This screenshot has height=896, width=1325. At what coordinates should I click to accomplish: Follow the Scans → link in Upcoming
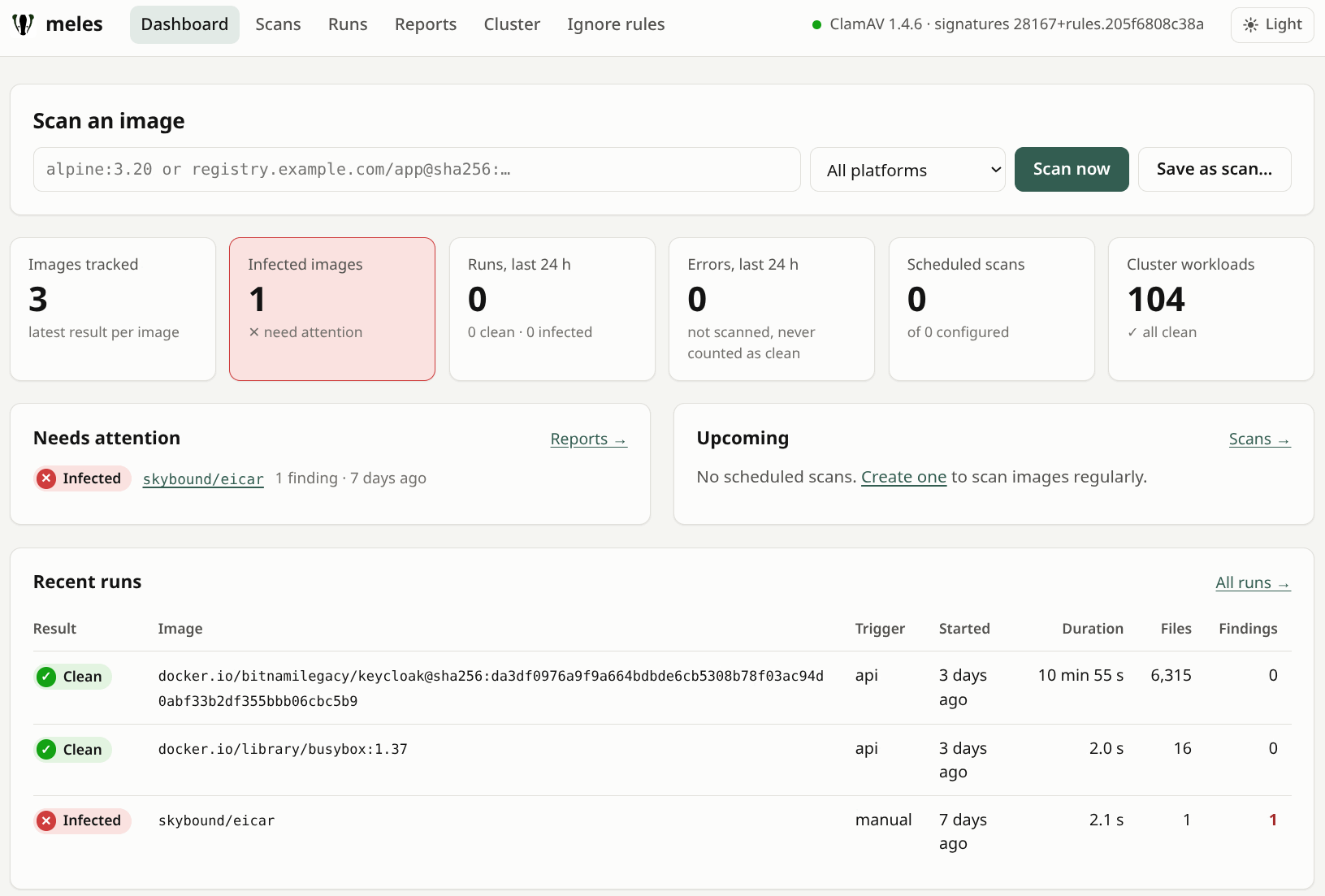click(x=1260, y=439)
